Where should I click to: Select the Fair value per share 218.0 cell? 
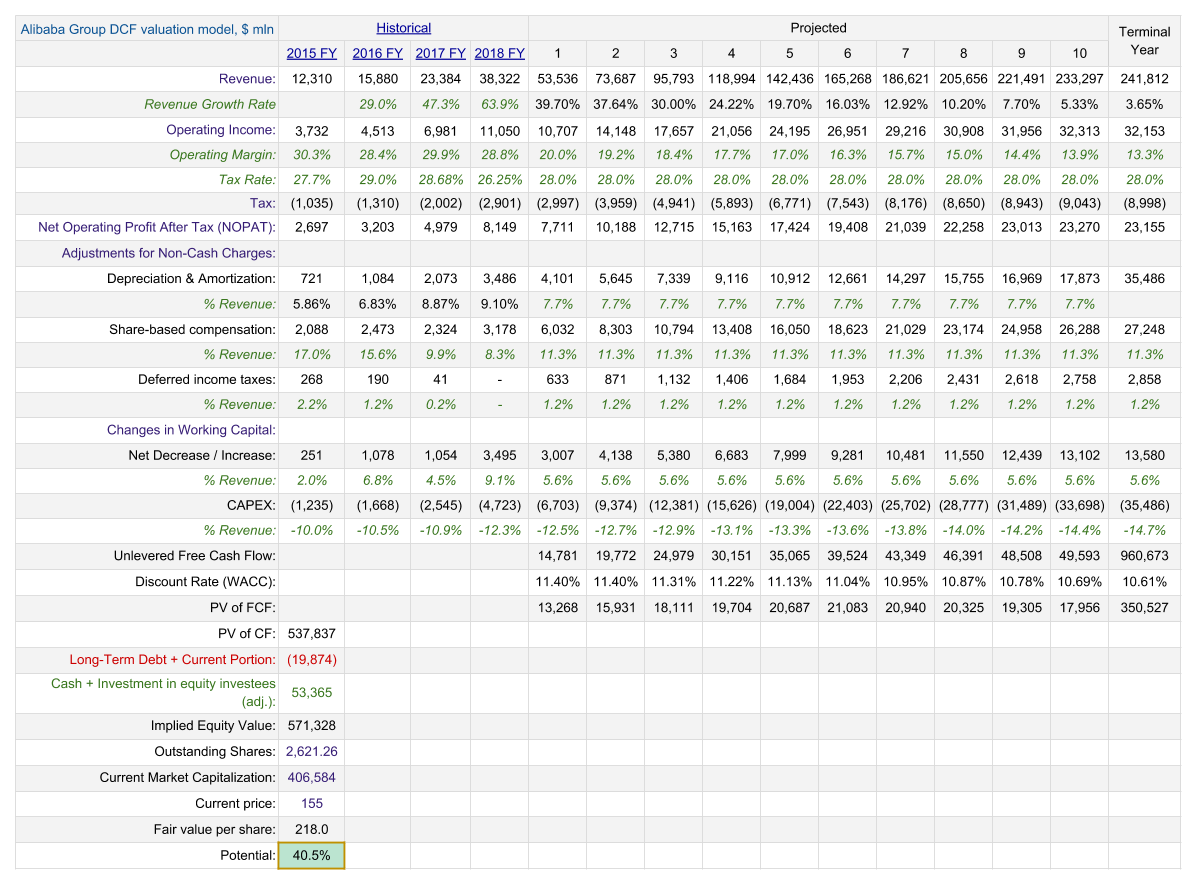point(311,829)
